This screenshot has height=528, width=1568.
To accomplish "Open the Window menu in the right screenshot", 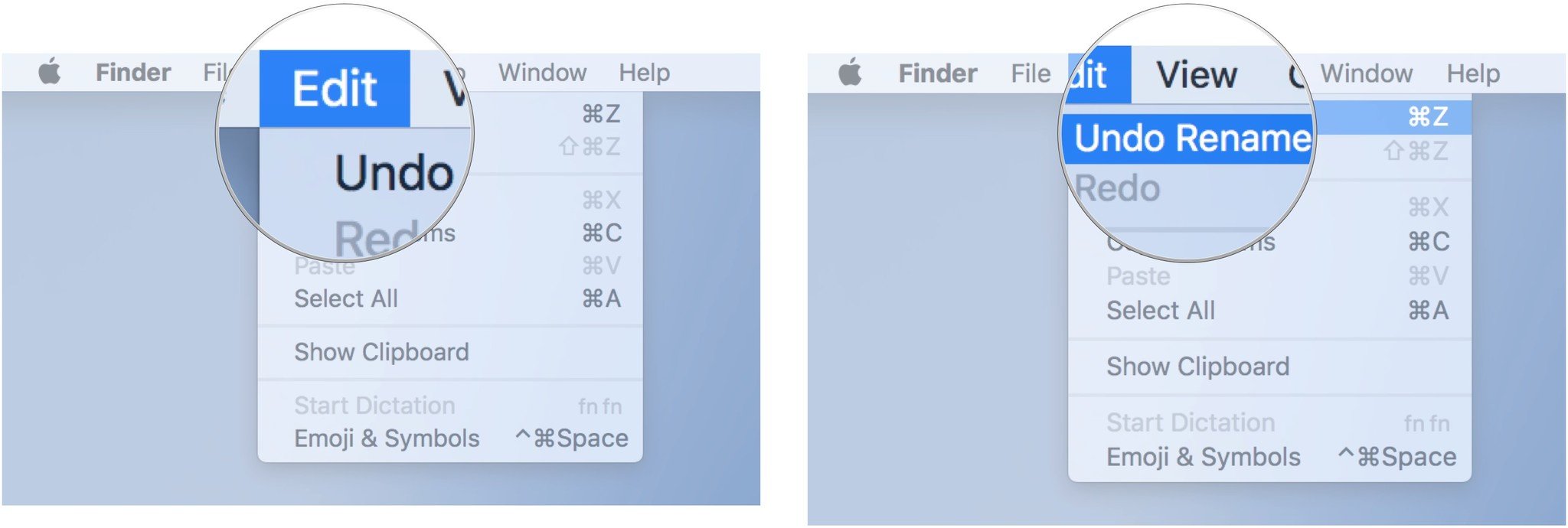I will point(1366,73).
